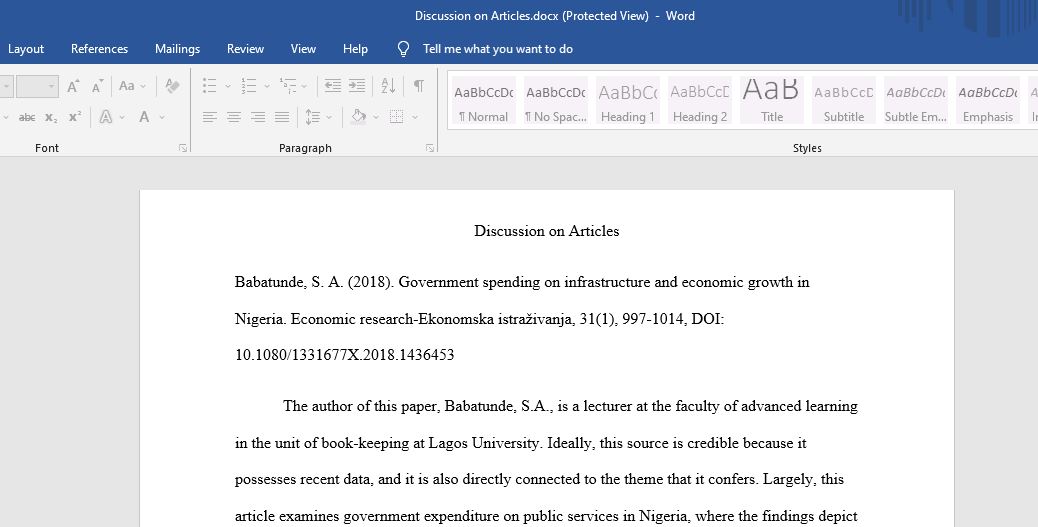This screenshot has width=1038, height=527.
Task: Apply the Subtle Emphasis style
Action: click(916, 100)
